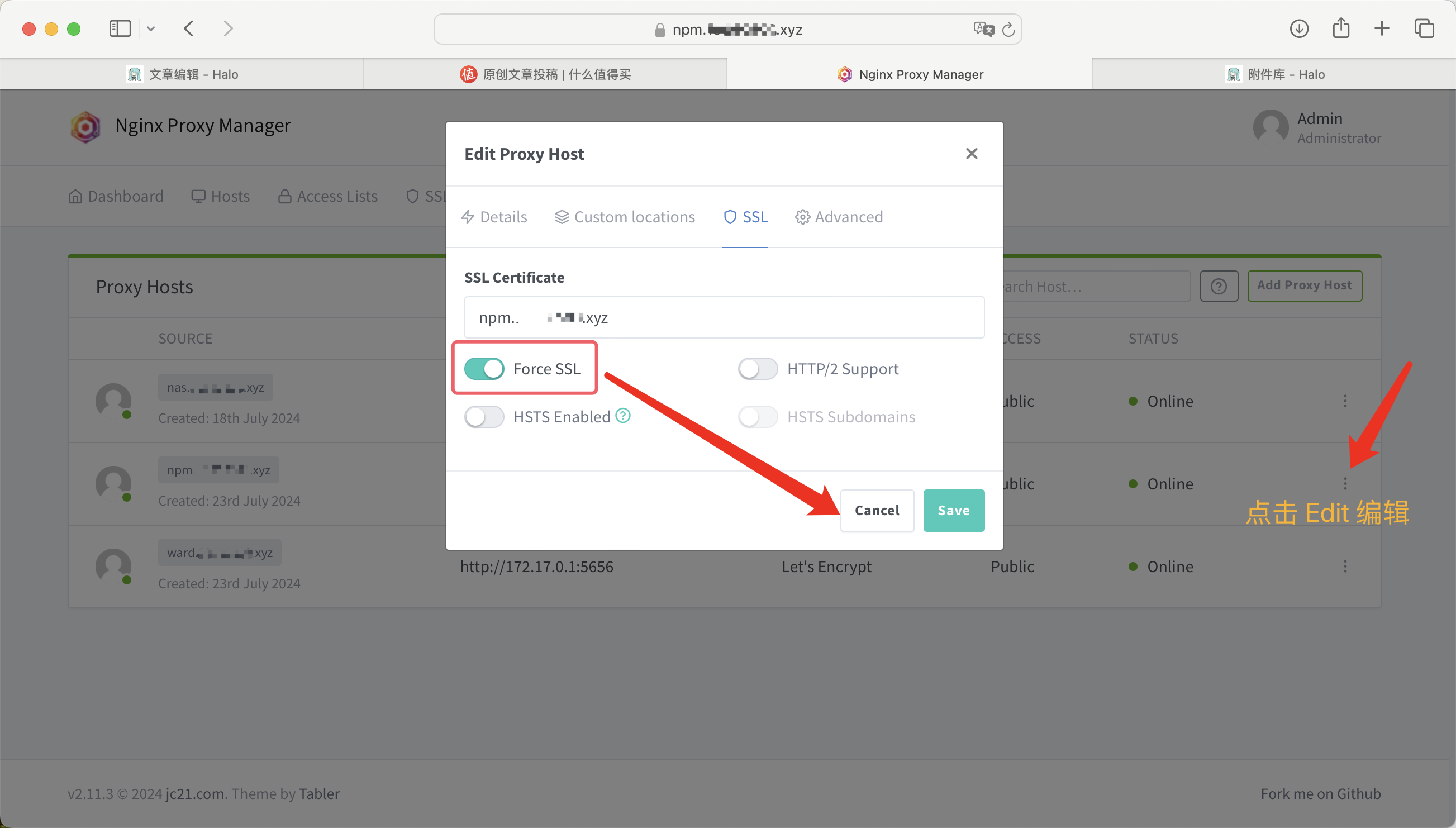Open the SSL Certificate dropdown field
This screenshot has height=828, width=1456.
click(724, 317)
